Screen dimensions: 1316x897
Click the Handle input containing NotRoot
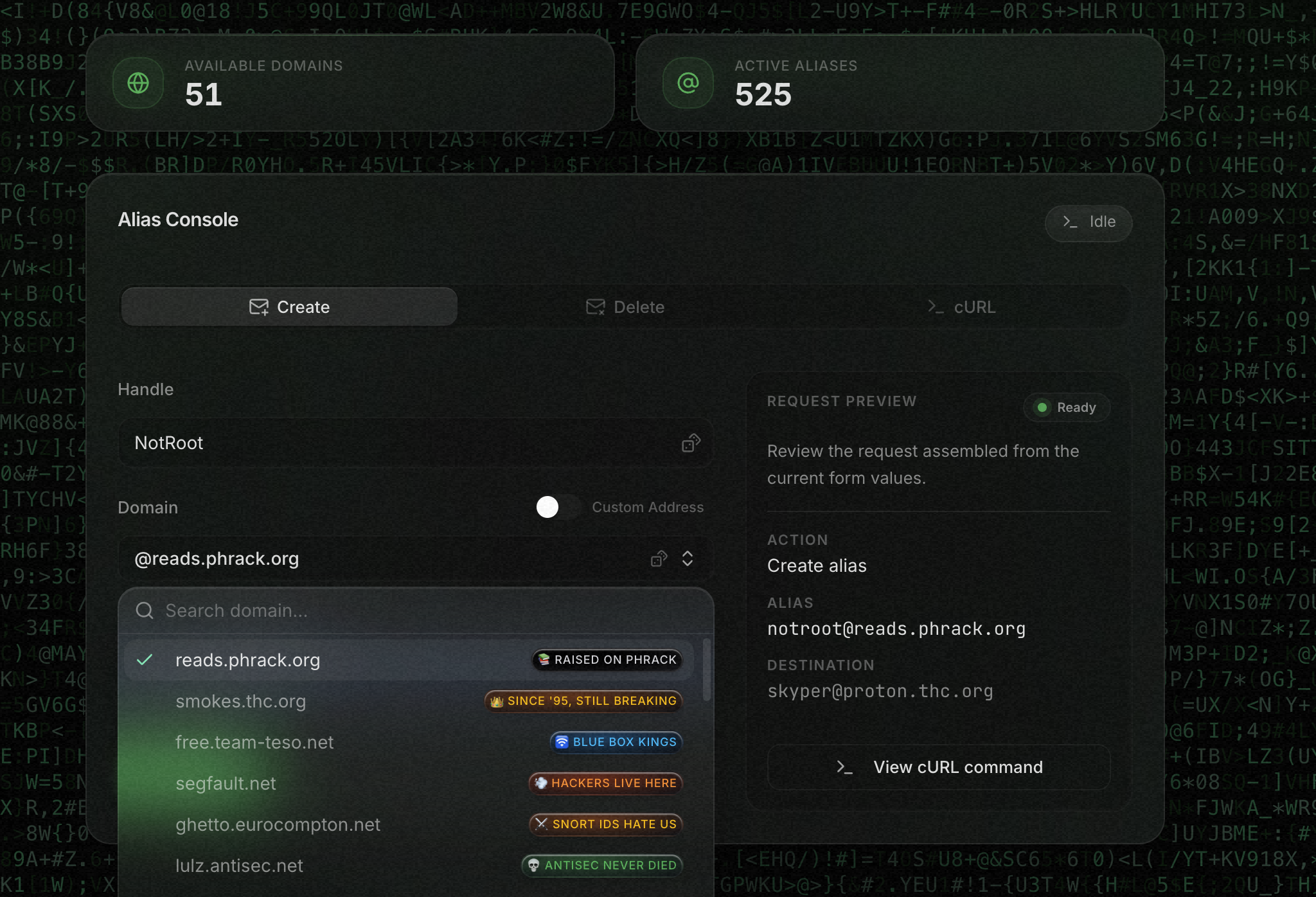click(415, 443)
